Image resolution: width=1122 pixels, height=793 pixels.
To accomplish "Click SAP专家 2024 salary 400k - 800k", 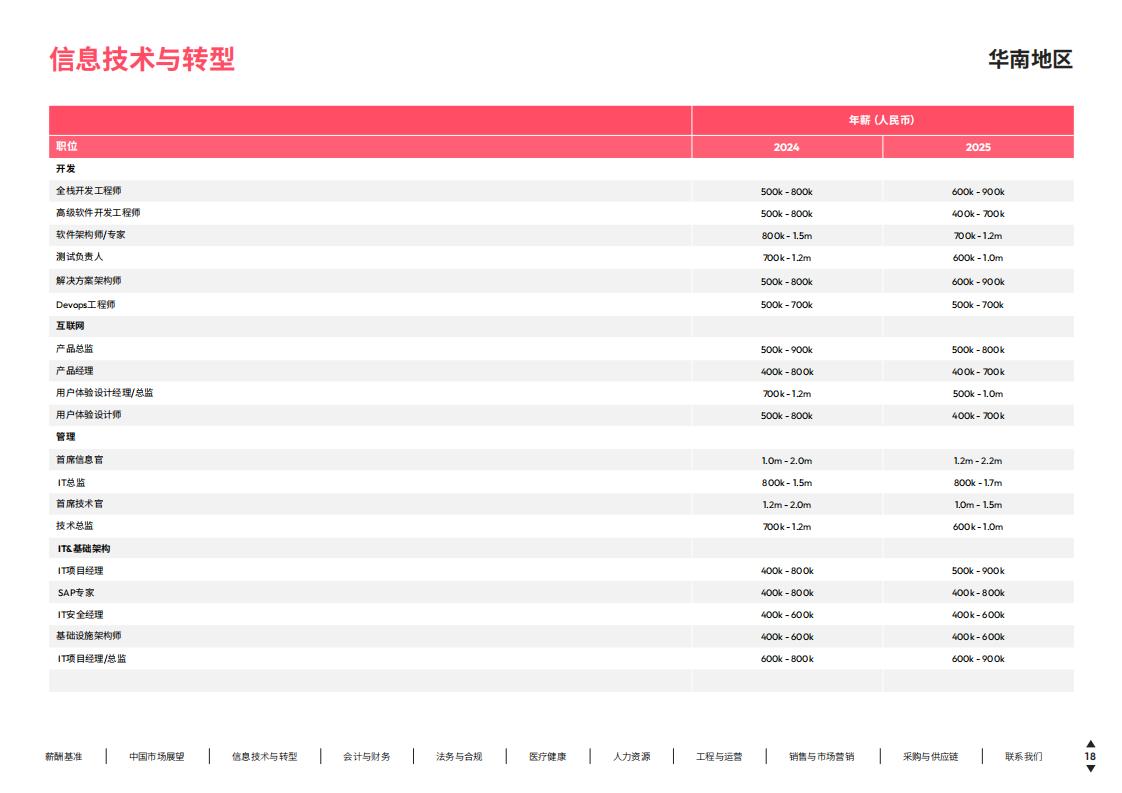I will pyautogui.click(x=787, y=593).
